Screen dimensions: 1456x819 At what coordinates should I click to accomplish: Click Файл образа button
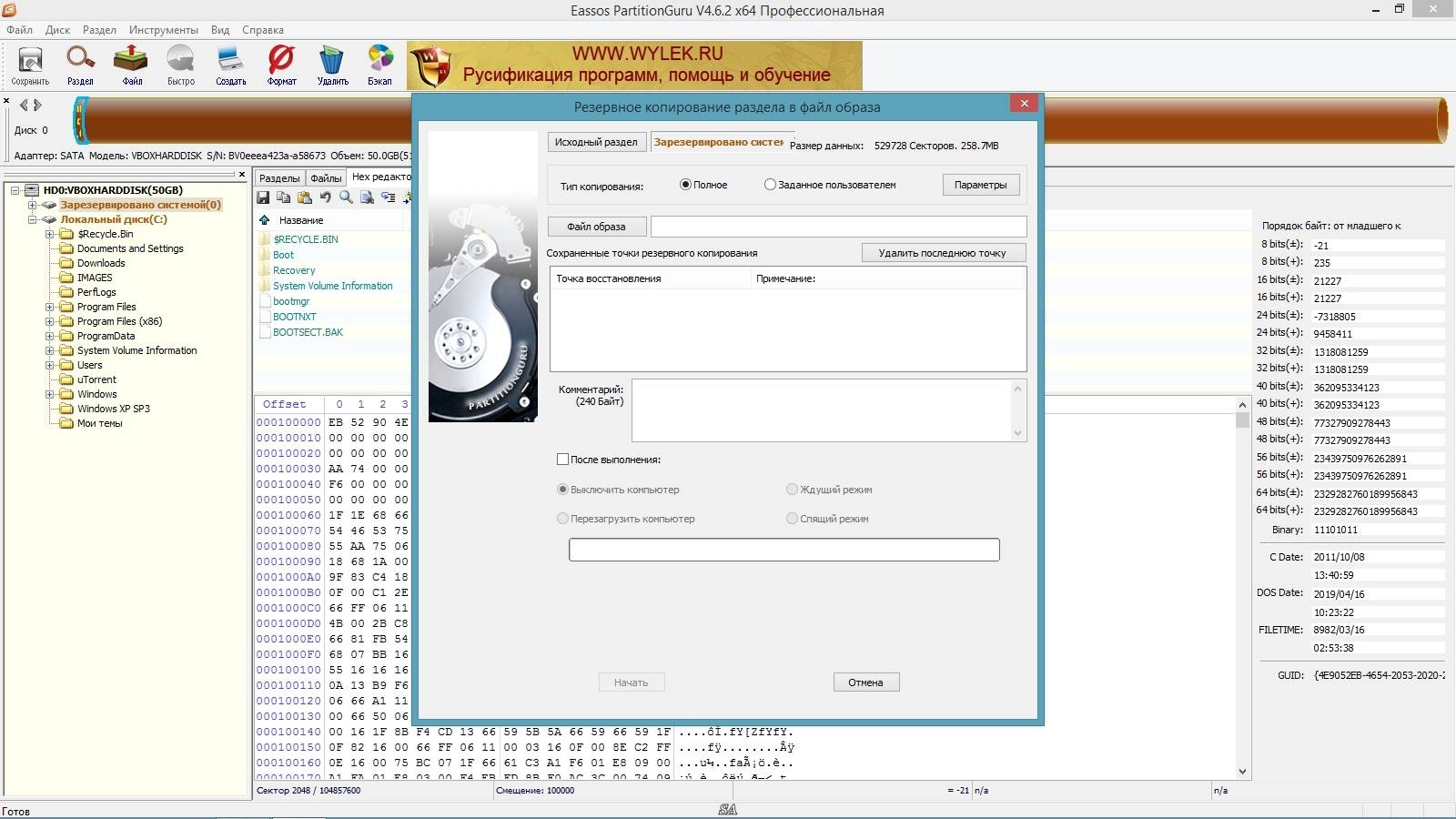596,227
